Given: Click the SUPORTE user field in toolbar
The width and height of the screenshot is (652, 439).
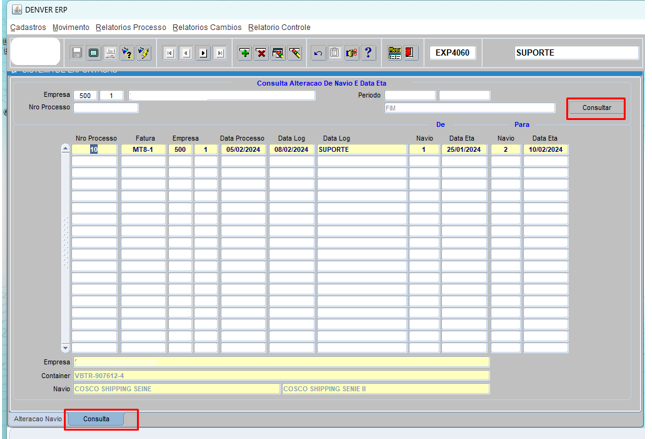Looking at the screenshot, I should [576, 53].
